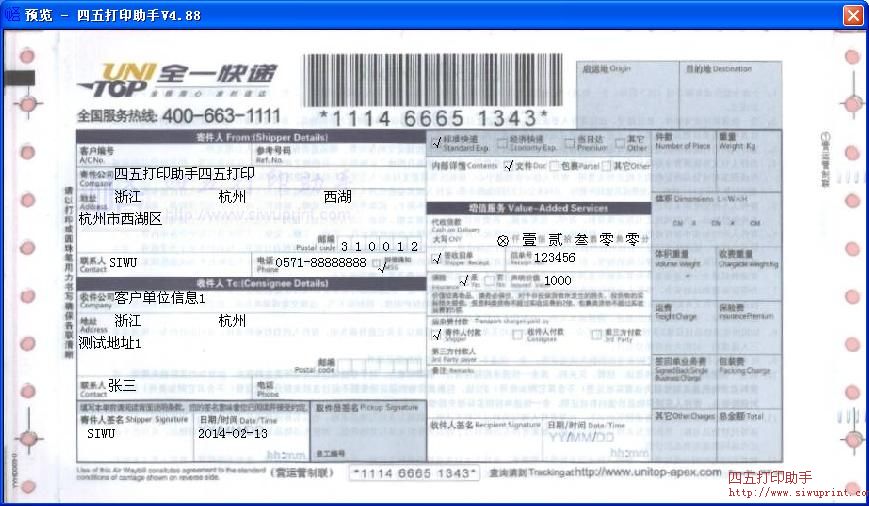Close the 四五打印助手 preview window
This screenshot has height=506, width=869.
tap(853, 15)
